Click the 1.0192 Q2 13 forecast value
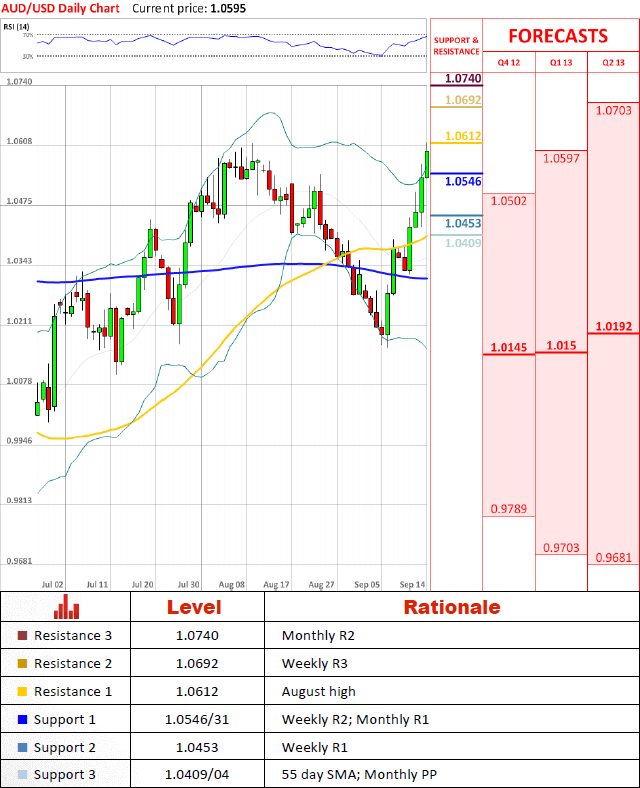This screenshot has width=640, height=788. pos(612,326)
